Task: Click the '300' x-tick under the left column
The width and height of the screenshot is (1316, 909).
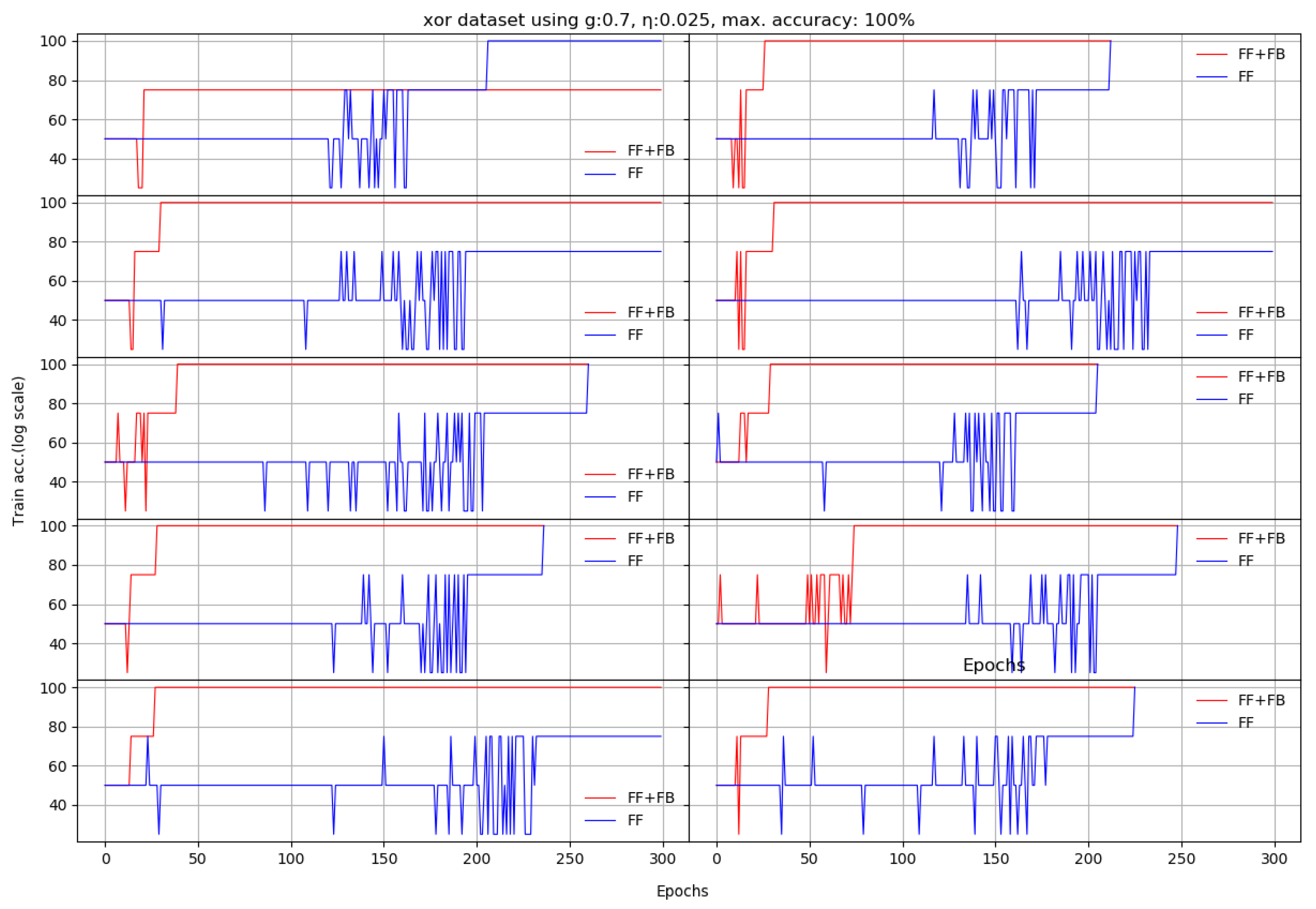Action: pos(663,858)
